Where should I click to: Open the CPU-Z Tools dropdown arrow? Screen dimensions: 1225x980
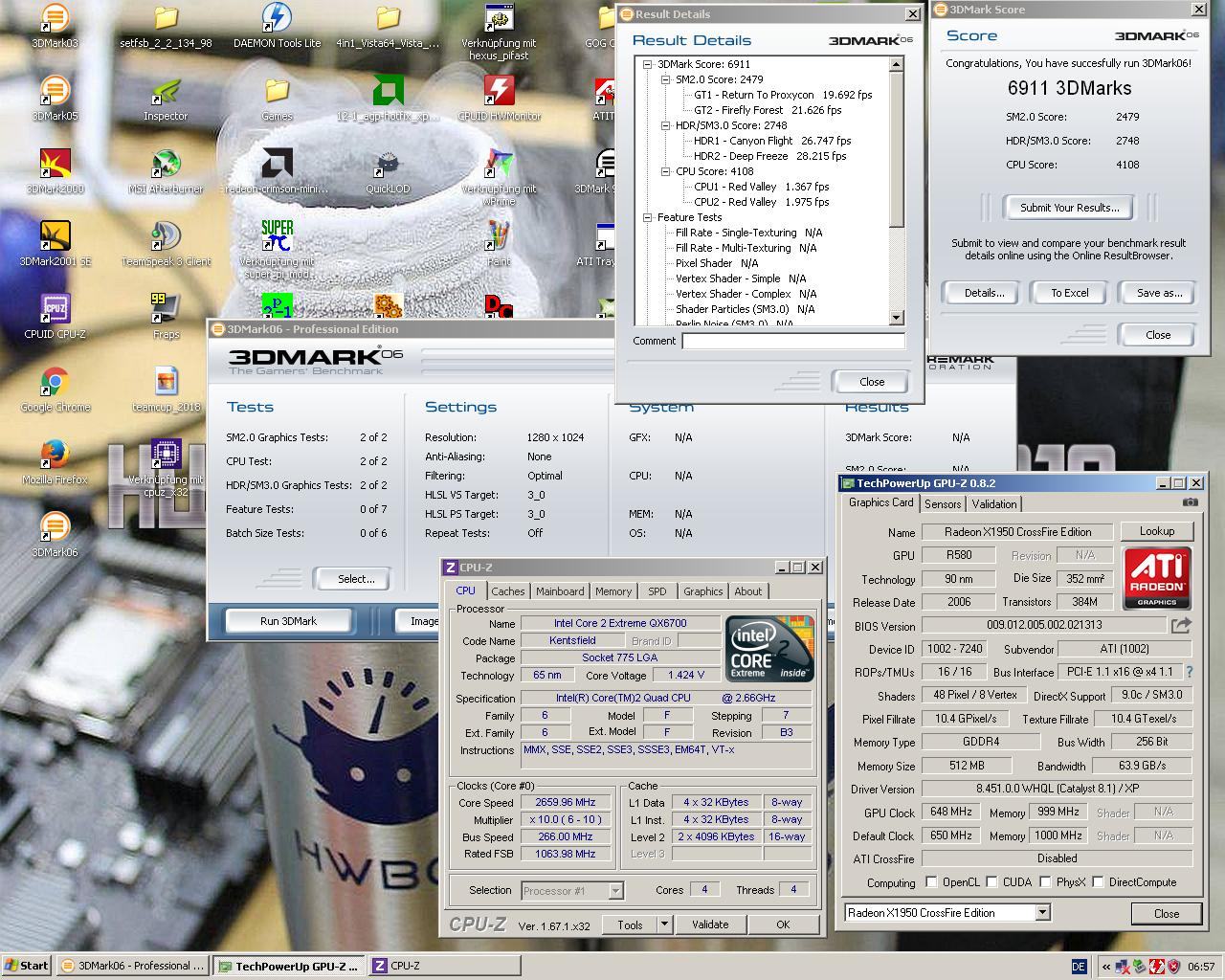coord(664,924)
